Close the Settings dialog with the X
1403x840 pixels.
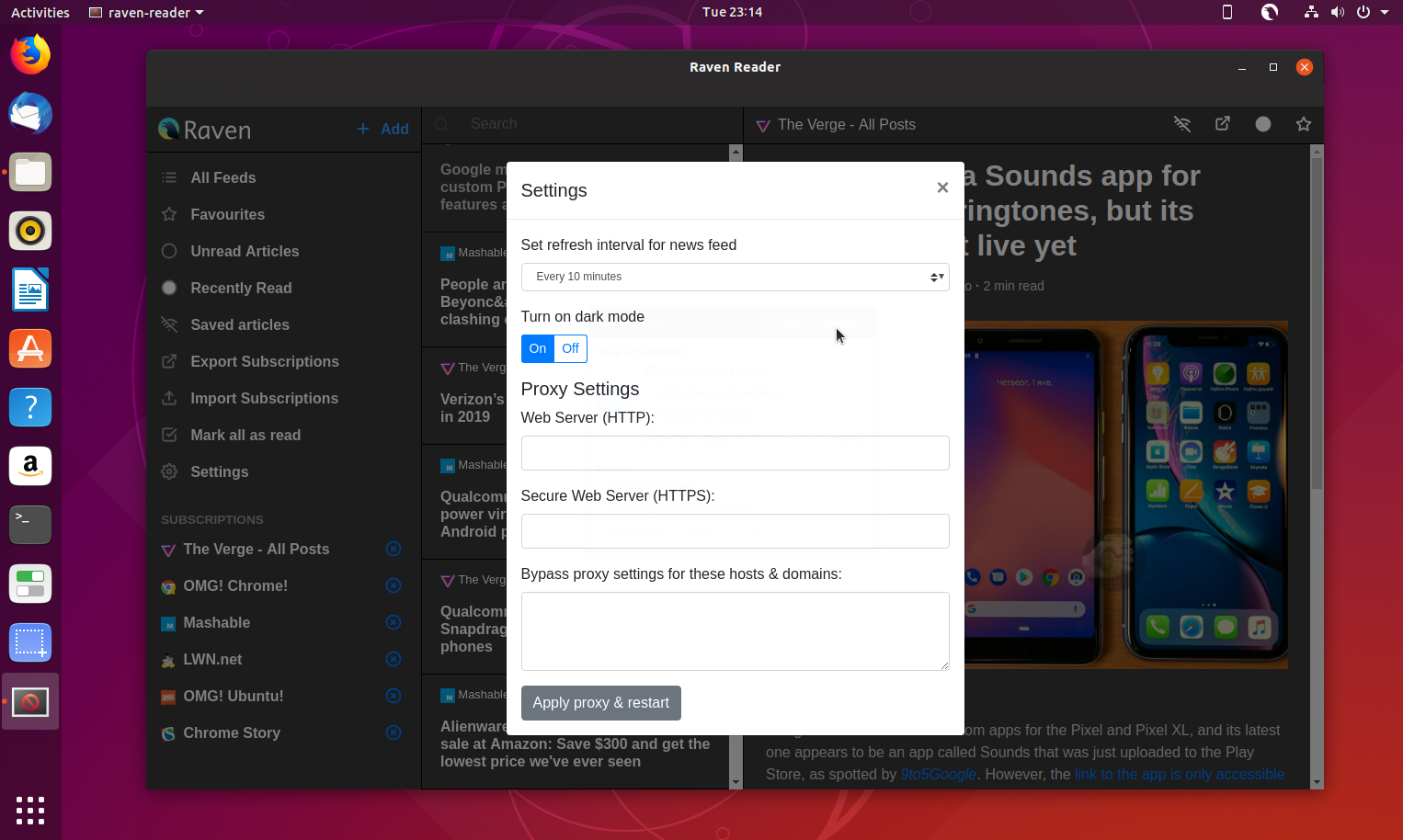[x=942, y=187]
